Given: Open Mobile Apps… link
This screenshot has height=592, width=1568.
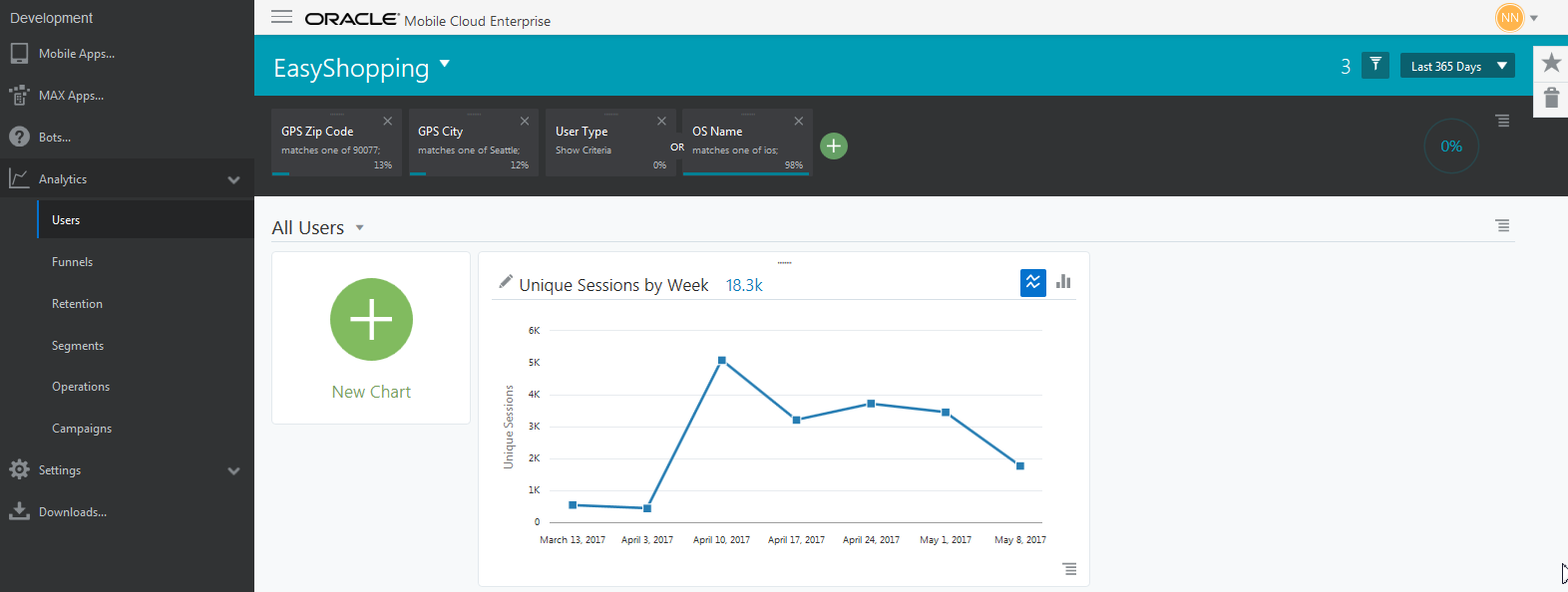Looking at the screenshot, I should pyautogui.click(x=77, y=54).
